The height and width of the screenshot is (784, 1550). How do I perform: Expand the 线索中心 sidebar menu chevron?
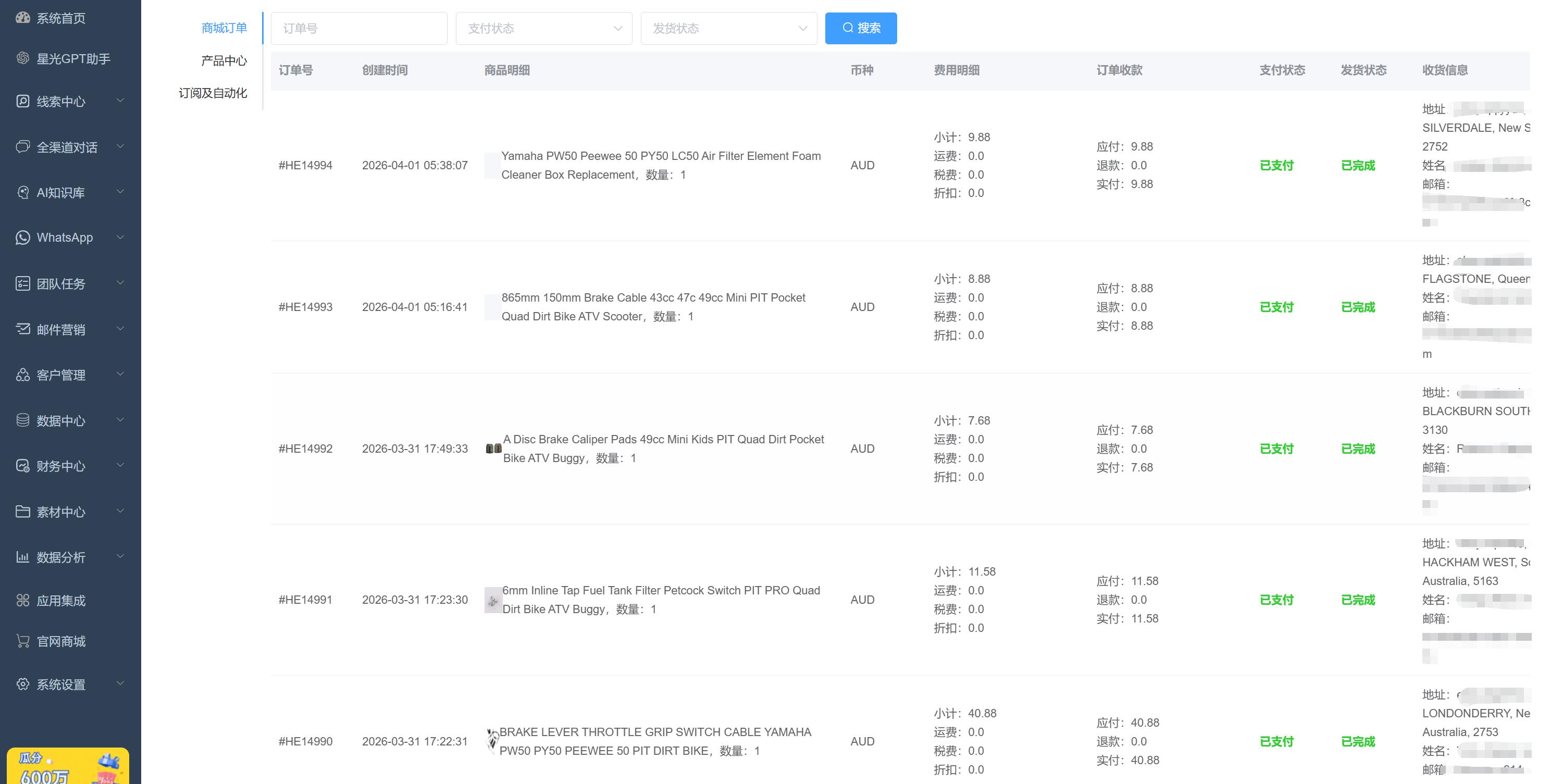[120, 100]
